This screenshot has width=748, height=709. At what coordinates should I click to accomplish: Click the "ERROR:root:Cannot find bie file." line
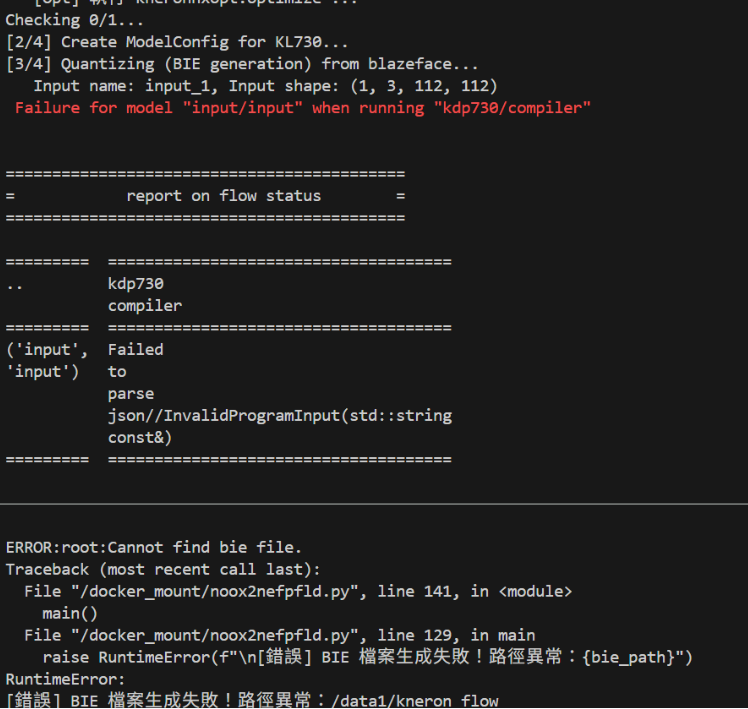click(x=154, y=547)
